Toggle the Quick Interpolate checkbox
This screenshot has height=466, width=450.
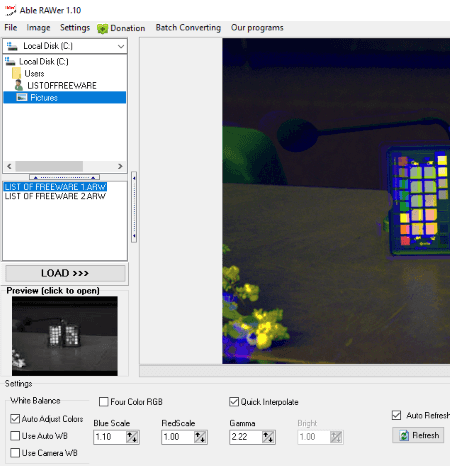[x=234, y=402]
